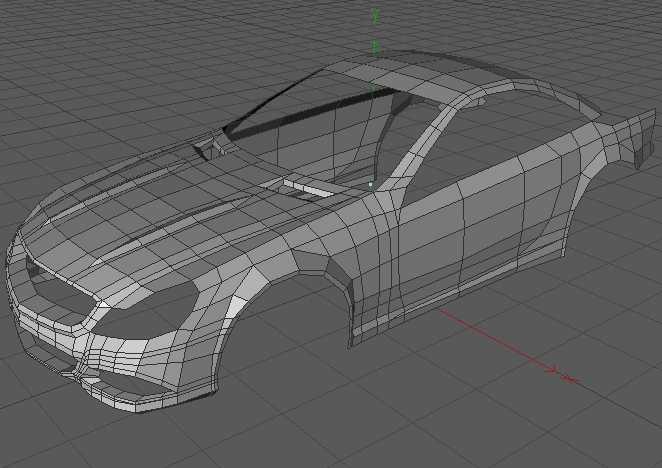
Task: Click the red X axis arrowhead
Action: (551, 370)
